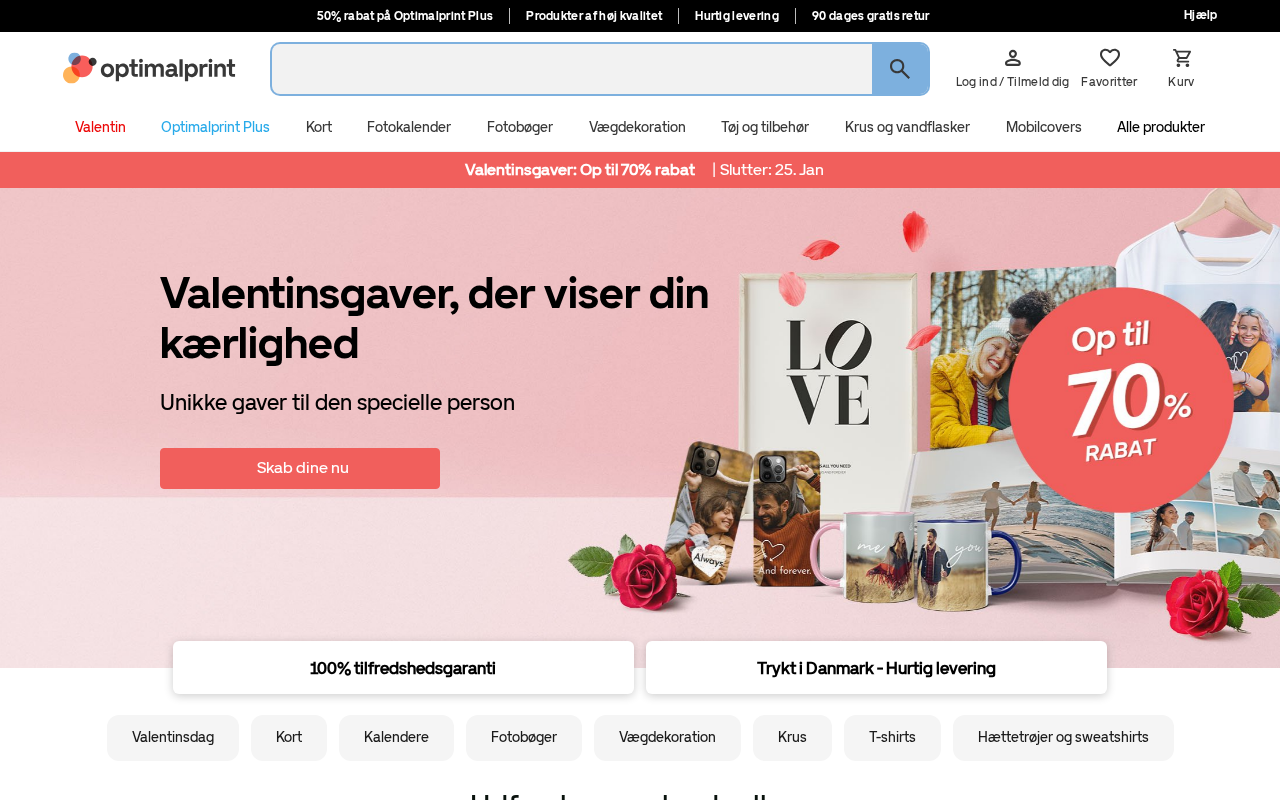This screenshot has width=1280, height=800.
Task: Focus the search input field
Action: click(x=572, y=69)
